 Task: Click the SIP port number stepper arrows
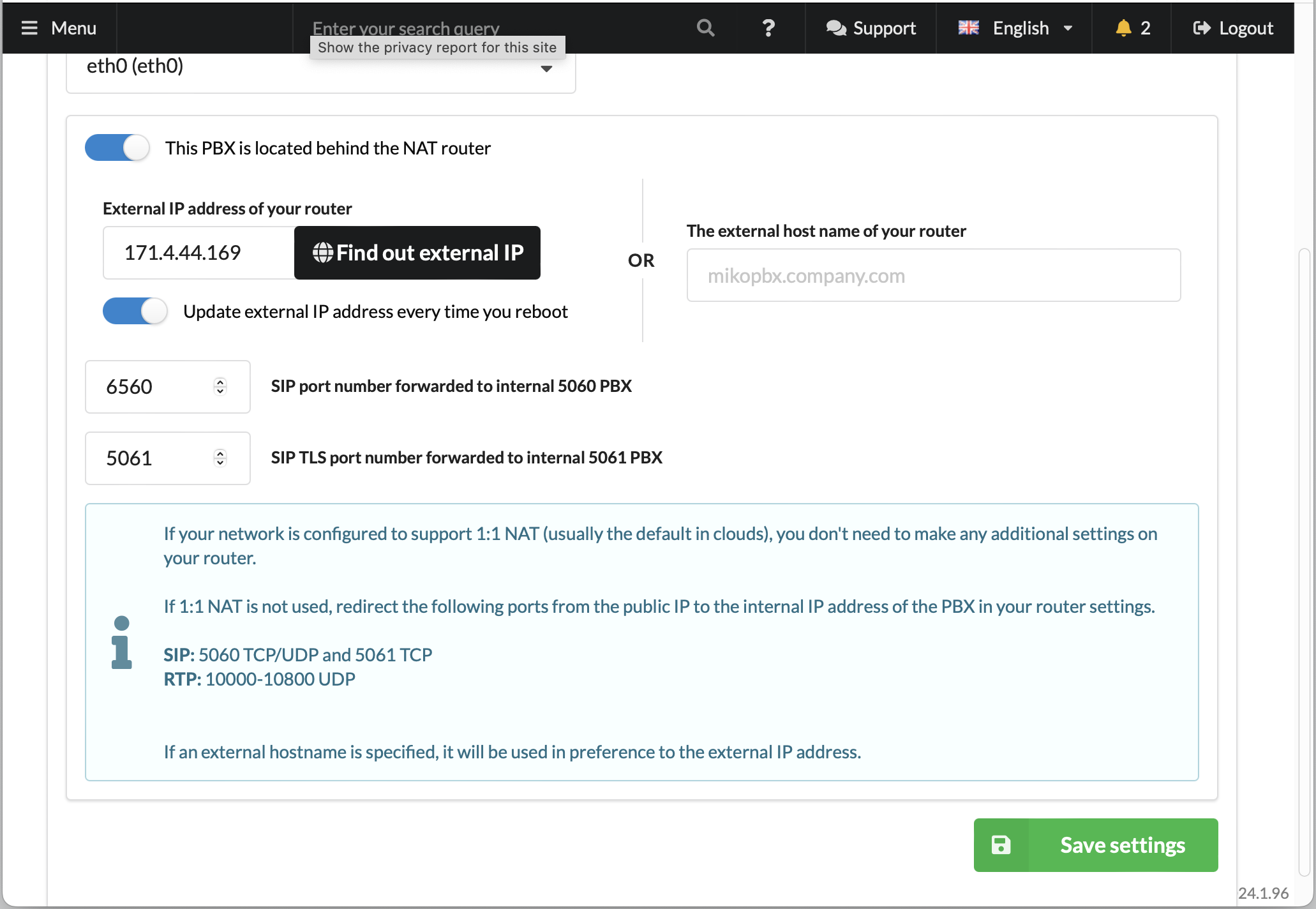coord(220,387)
